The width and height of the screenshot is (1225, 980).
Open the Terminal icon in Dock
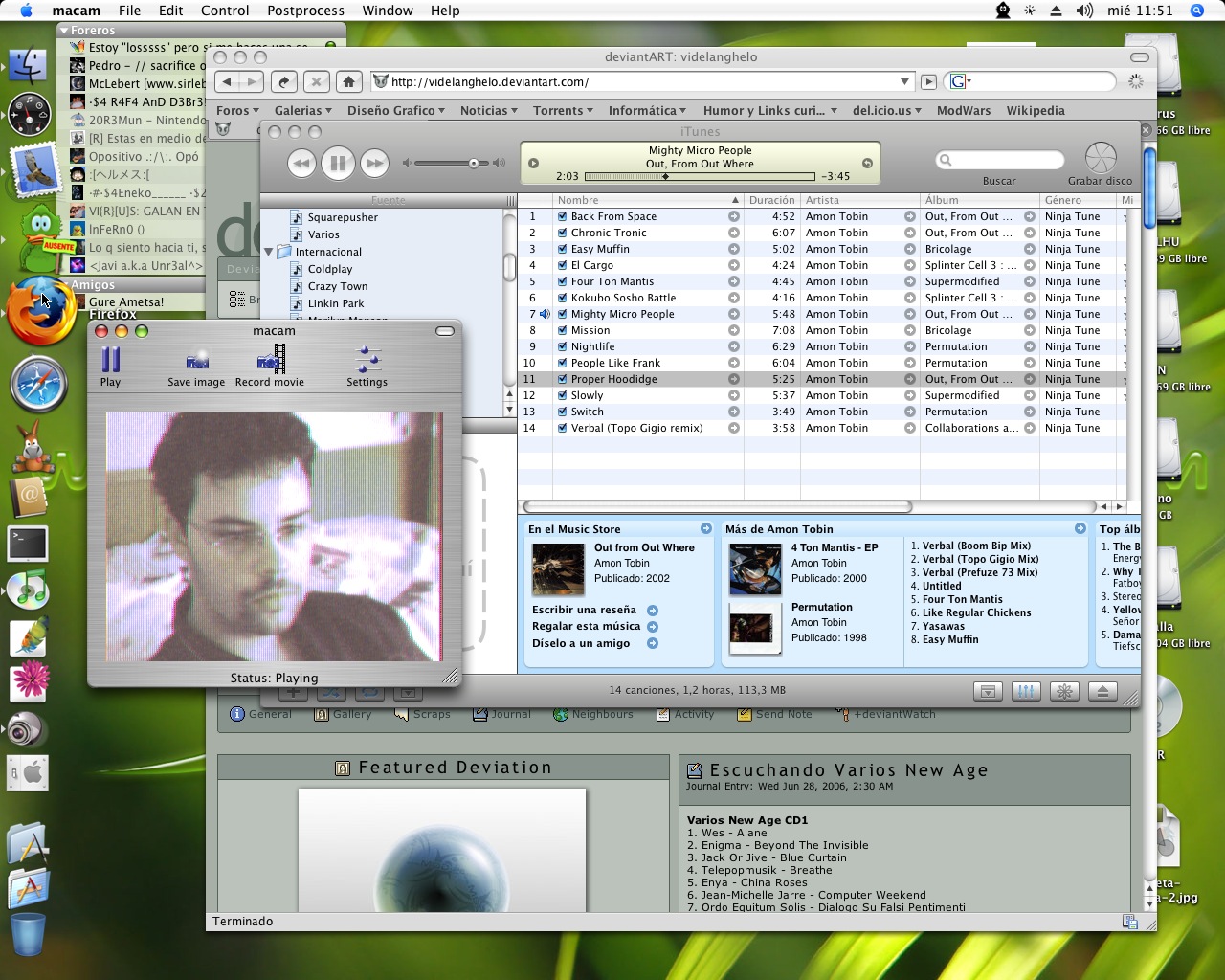tap(28, 545)
